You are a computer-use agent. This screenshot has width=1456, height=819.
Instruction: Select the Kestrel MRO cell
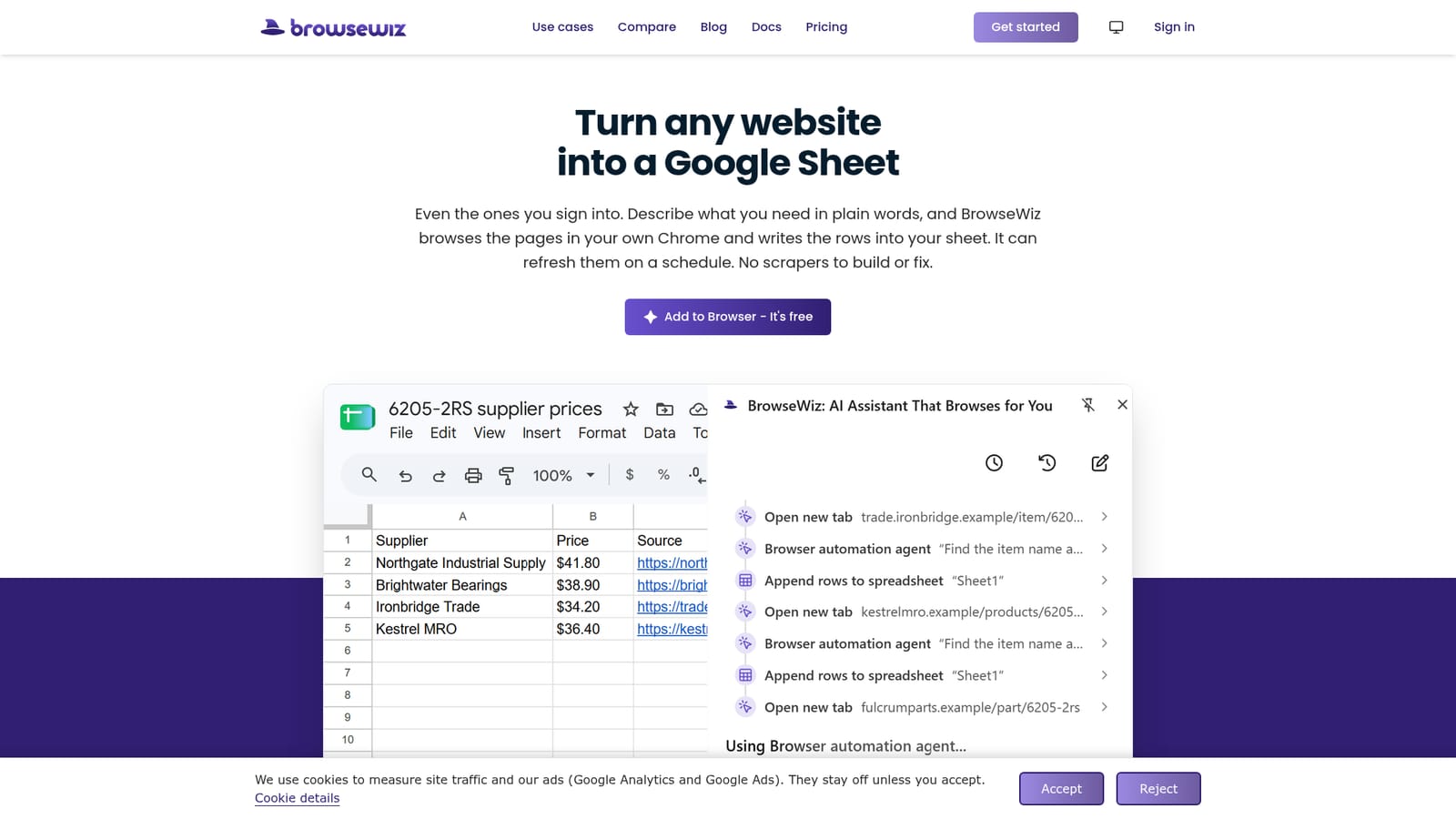pyautogui.click(x=462, y=629)
